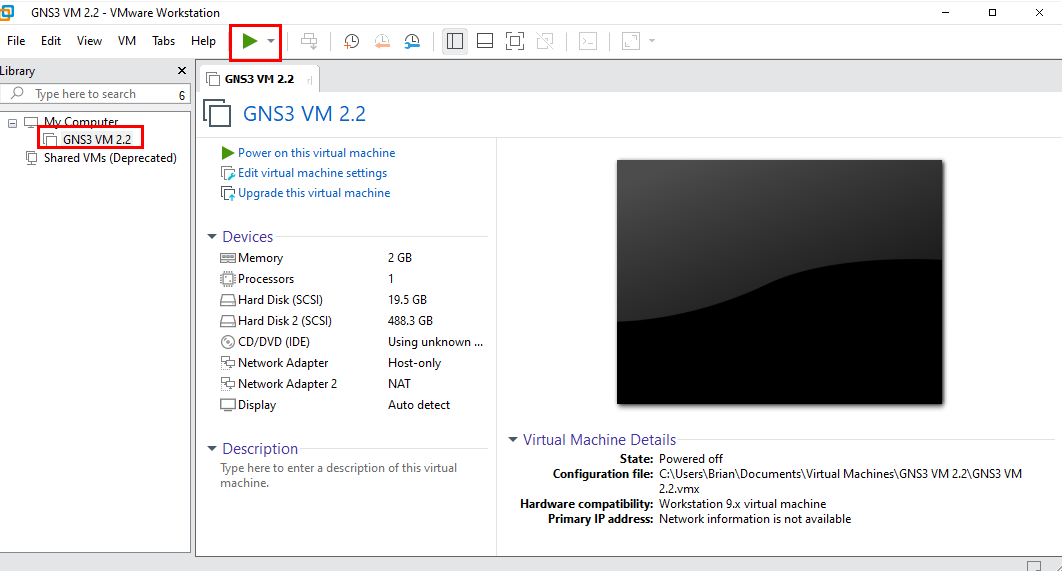Open the View menu
1062x571 pixels.
(89, 41)
